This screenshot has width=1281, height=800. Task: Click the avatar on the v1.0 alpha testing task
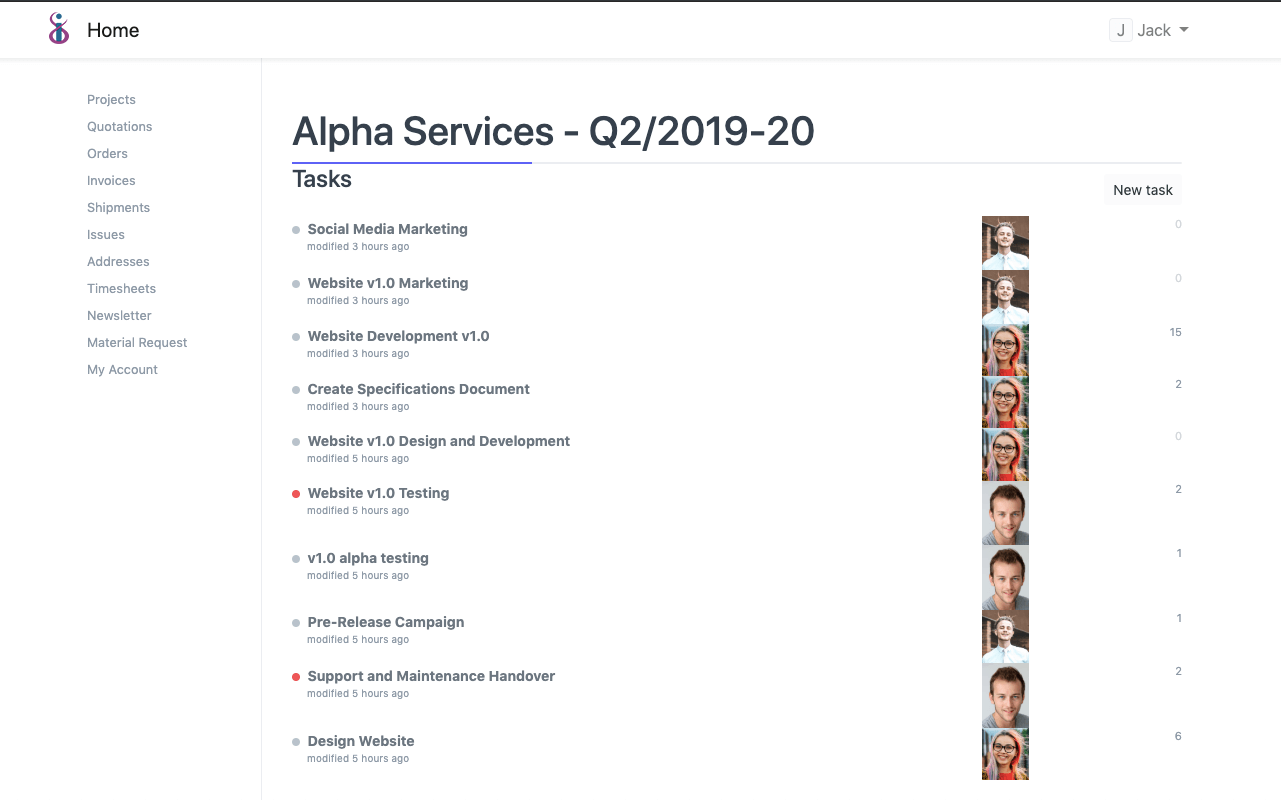click(x=1005, y=577)
